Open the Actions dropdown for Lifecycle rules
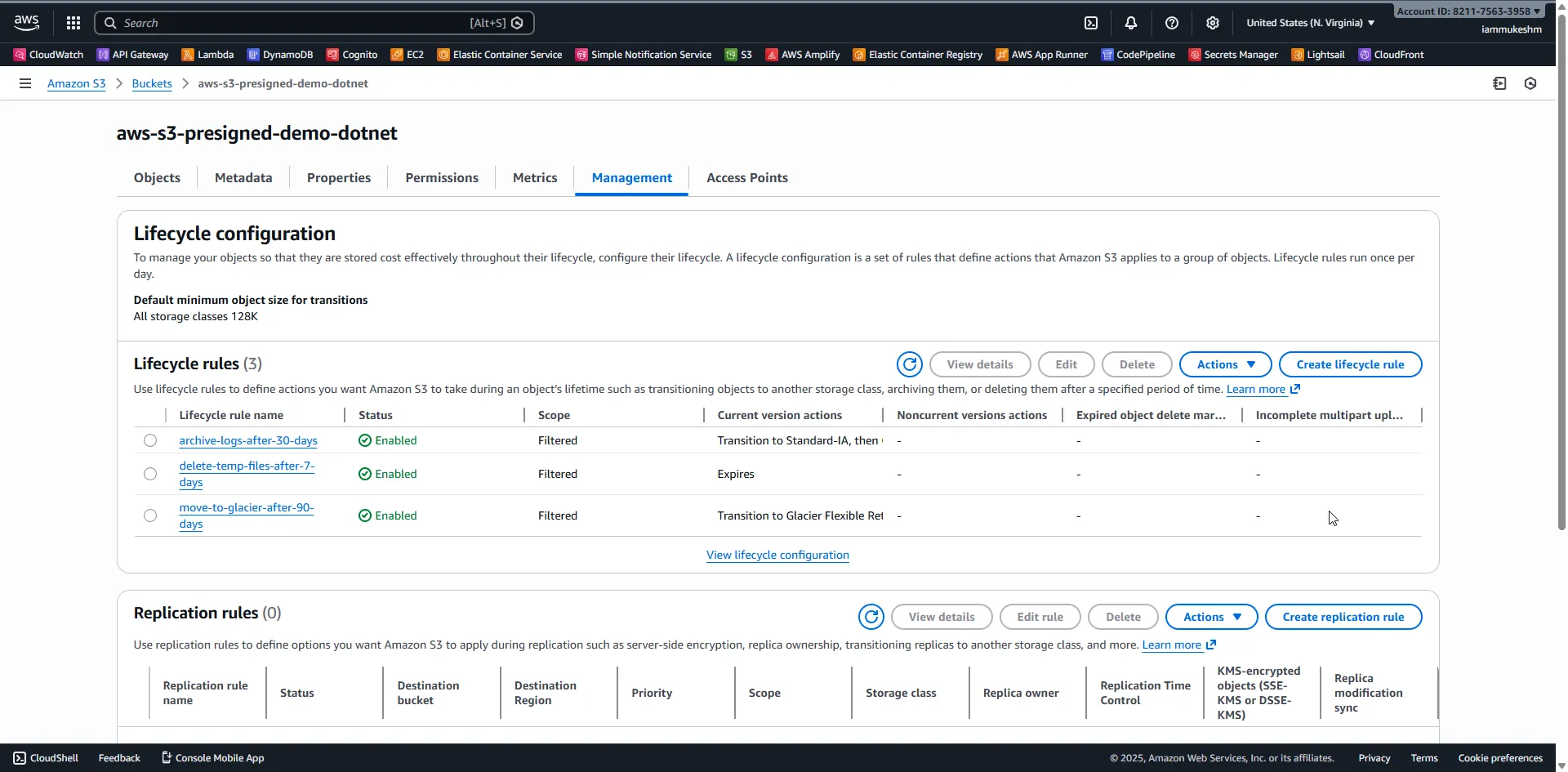The width and height of the screenshot is (1568, 772). coord(1225,364)
